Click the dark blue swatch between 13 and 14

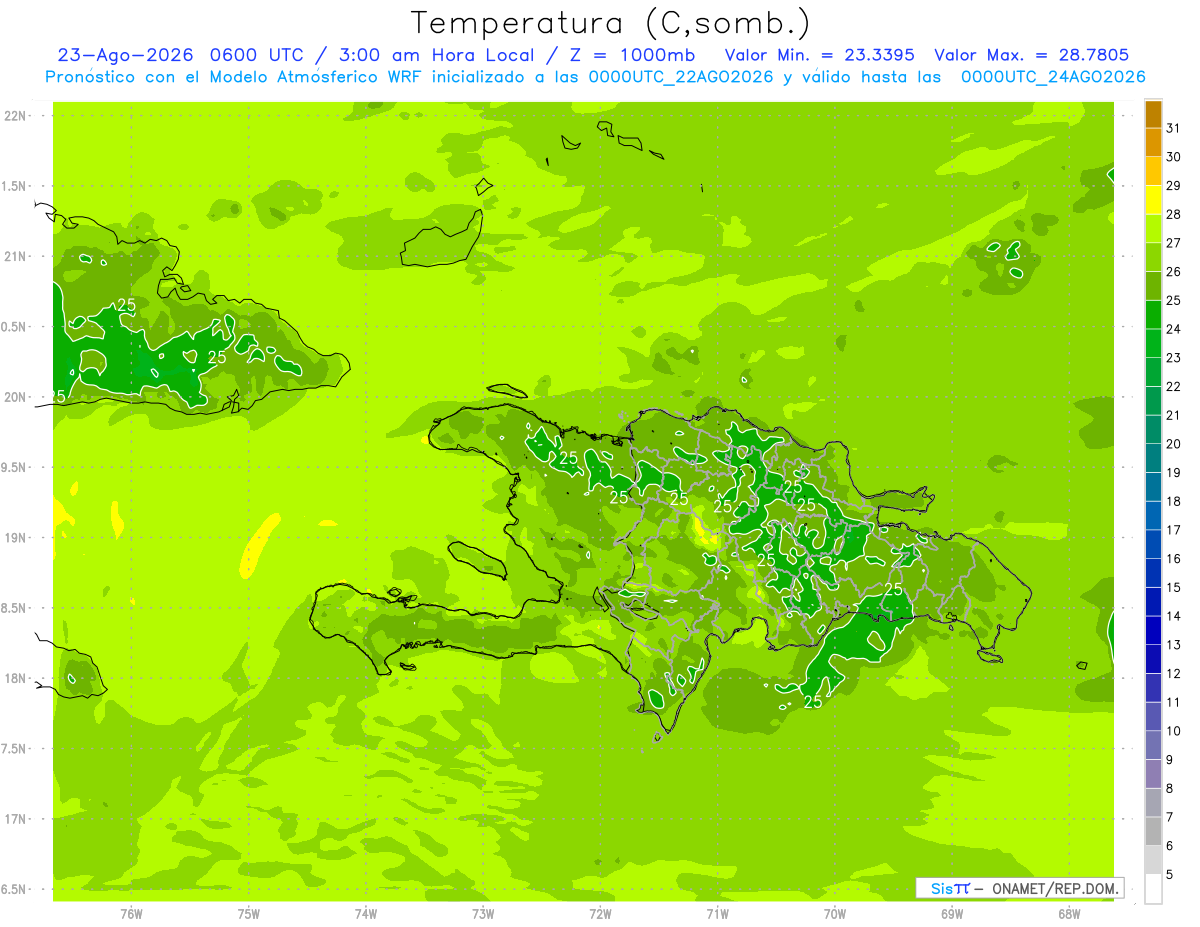1153,630
